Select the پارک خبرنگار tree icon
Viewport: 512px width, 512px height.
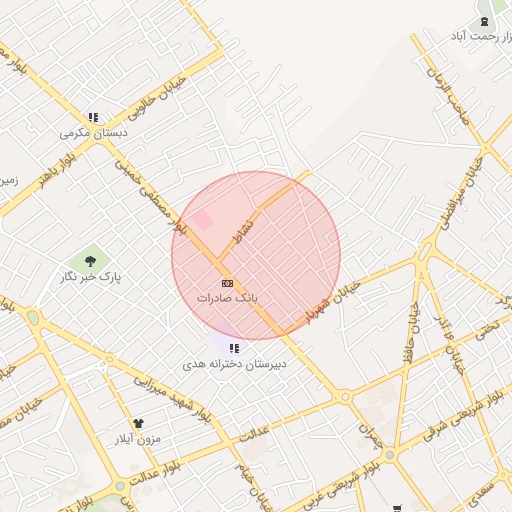[x=90, y=261]
